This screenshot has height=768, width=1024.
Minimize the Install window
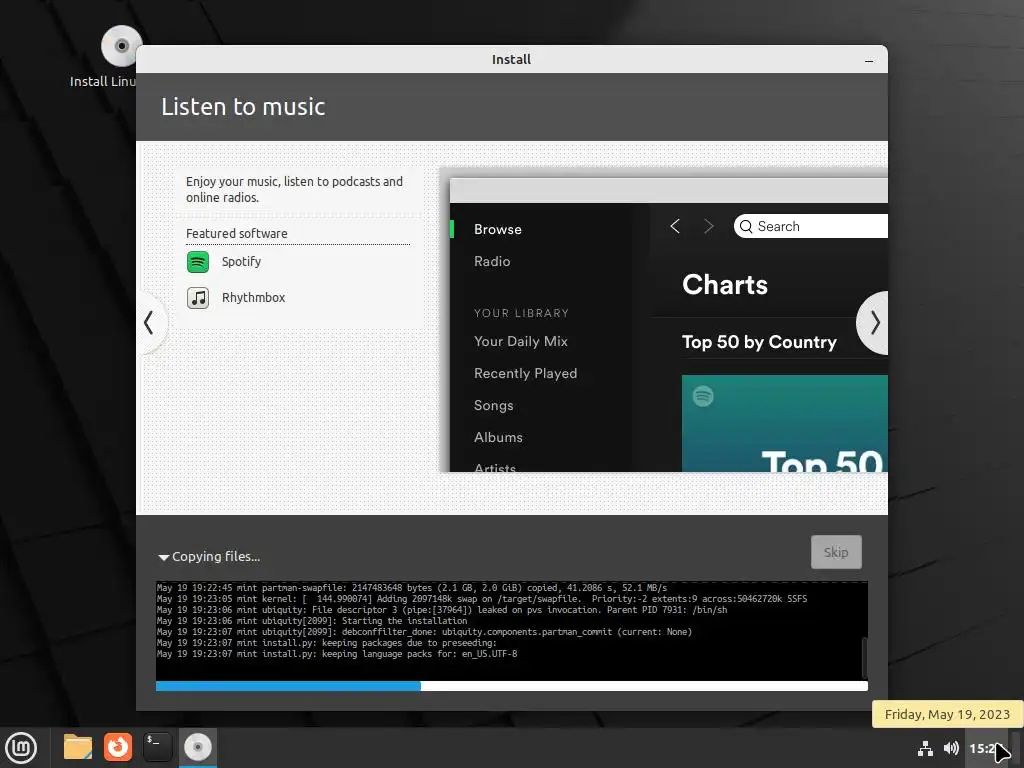pos(869,60)
